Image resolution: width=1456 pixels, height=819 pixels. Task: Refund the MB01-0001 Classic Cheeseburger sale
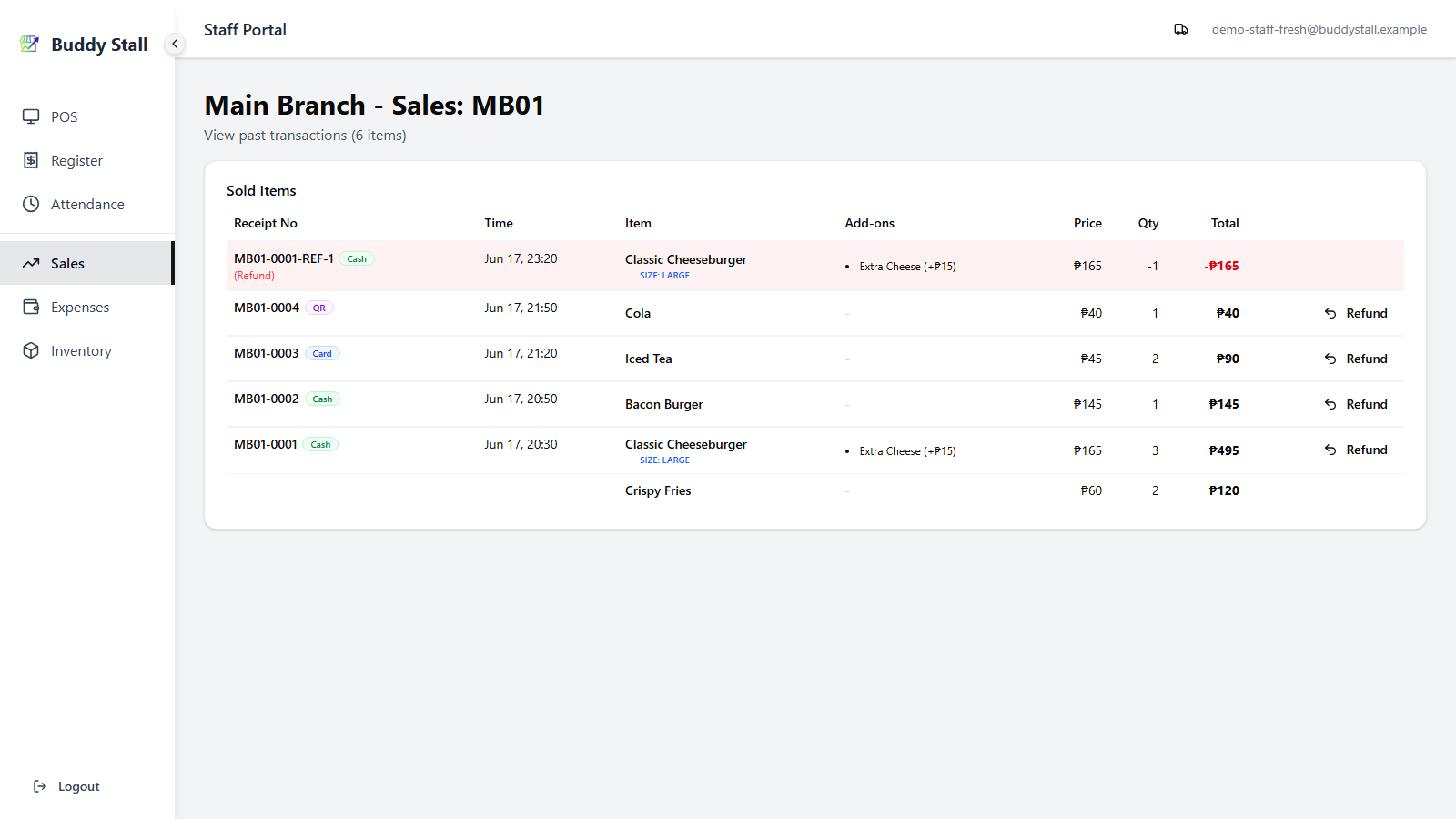coord(1356,450)
